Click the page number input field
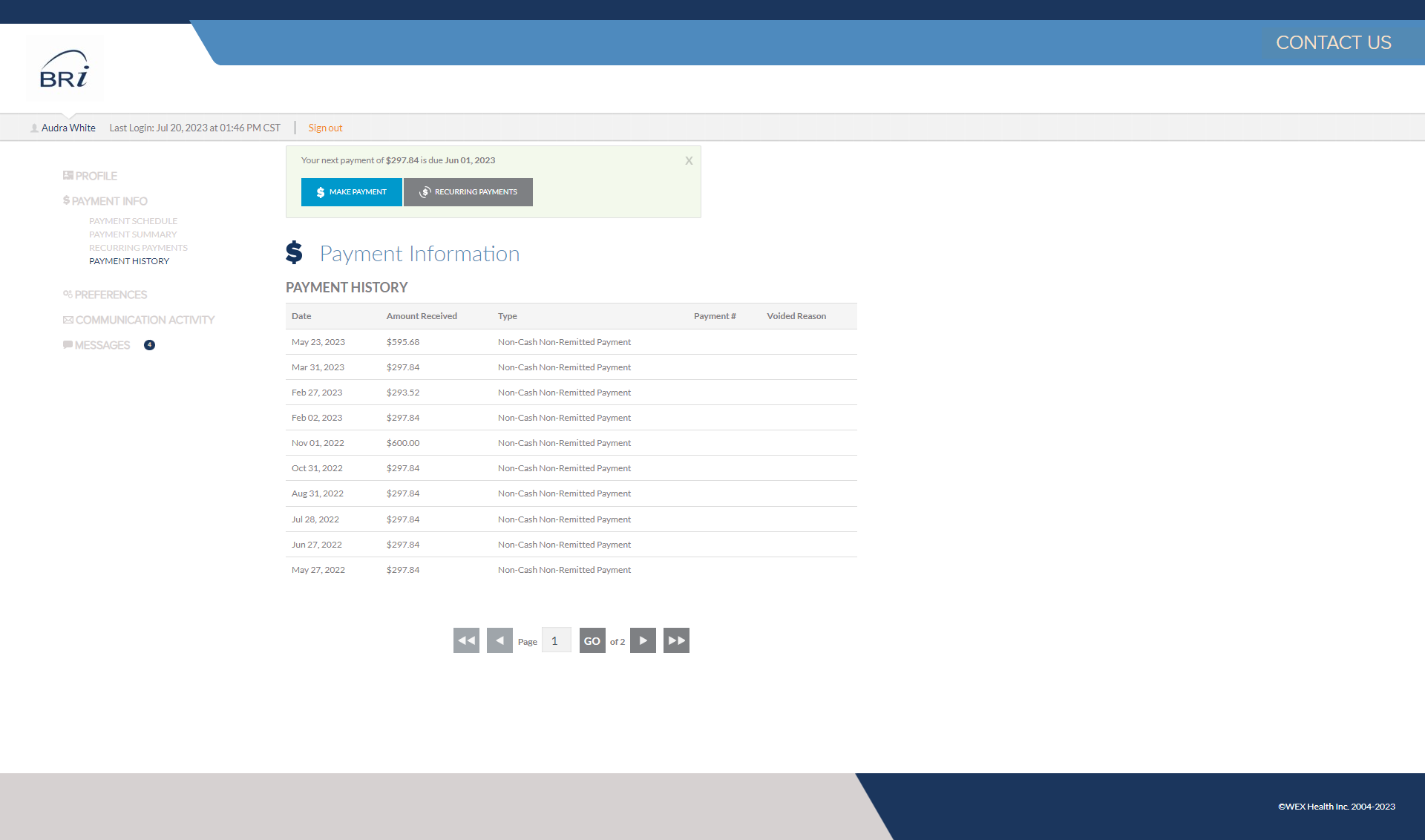 (x=556, y=640)
